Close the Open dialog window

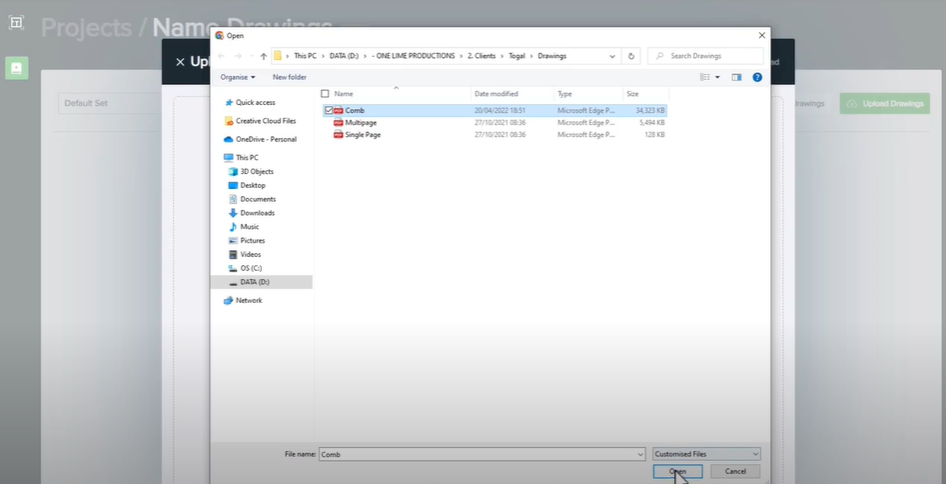[761, 36]
